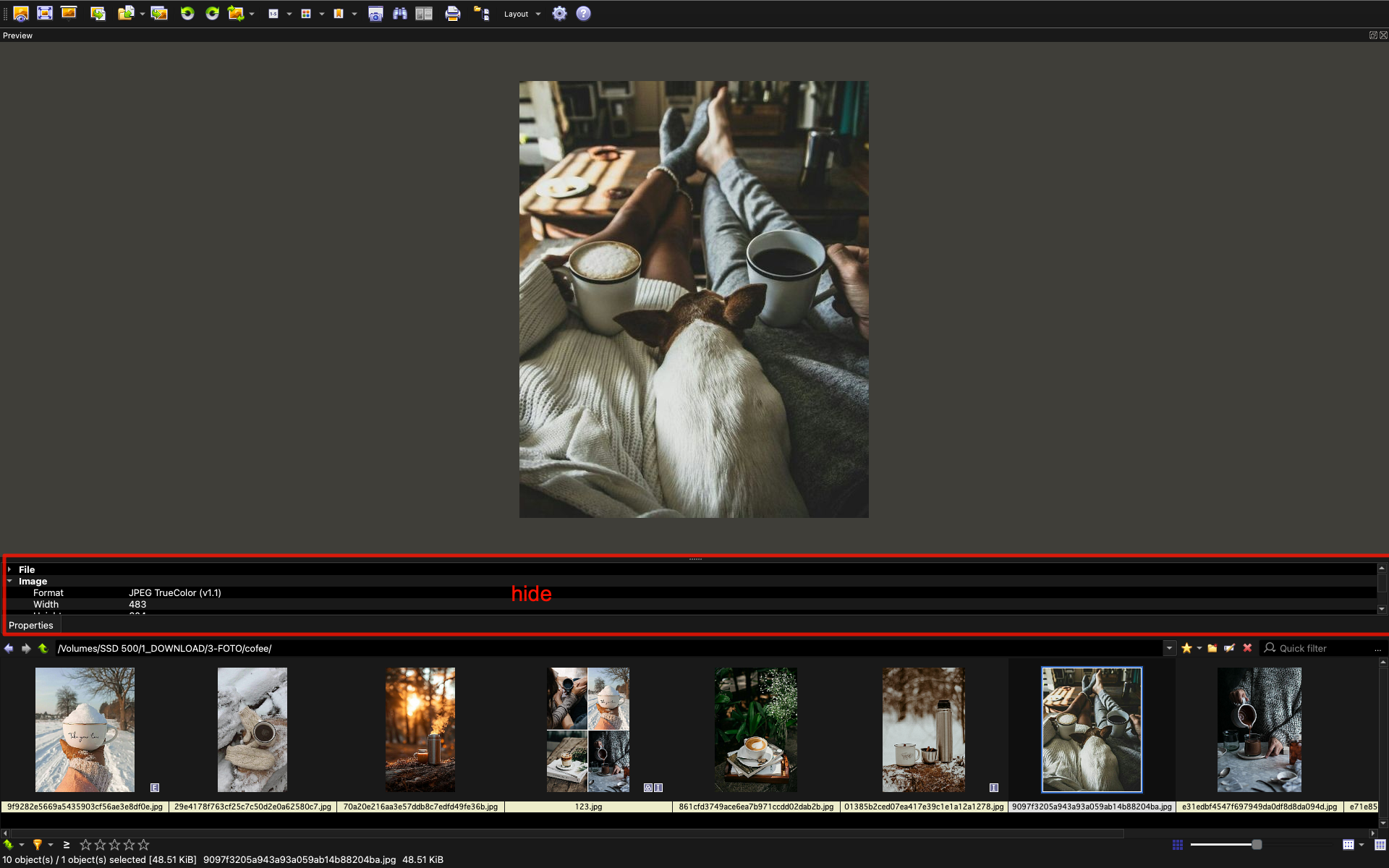Click the Compare images toolbar icon
1389x868 pixels.
pos(424,14)
